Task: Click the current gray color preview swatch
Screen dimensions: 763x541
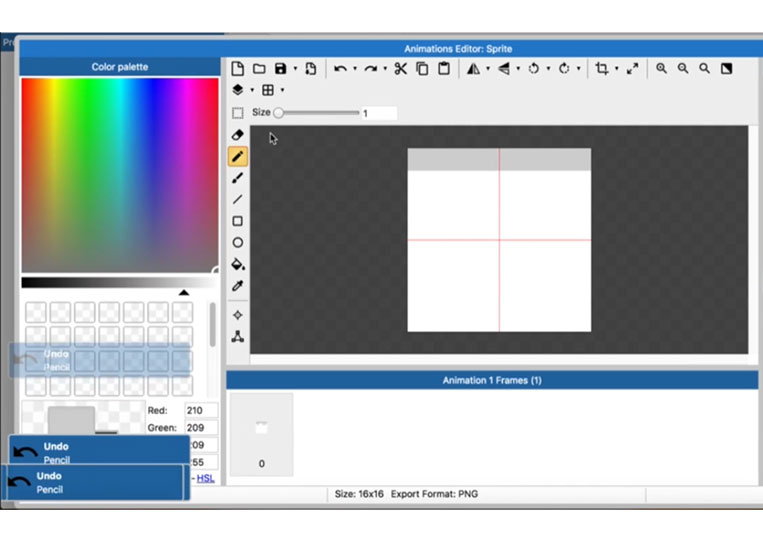Action: coord(71,420)
